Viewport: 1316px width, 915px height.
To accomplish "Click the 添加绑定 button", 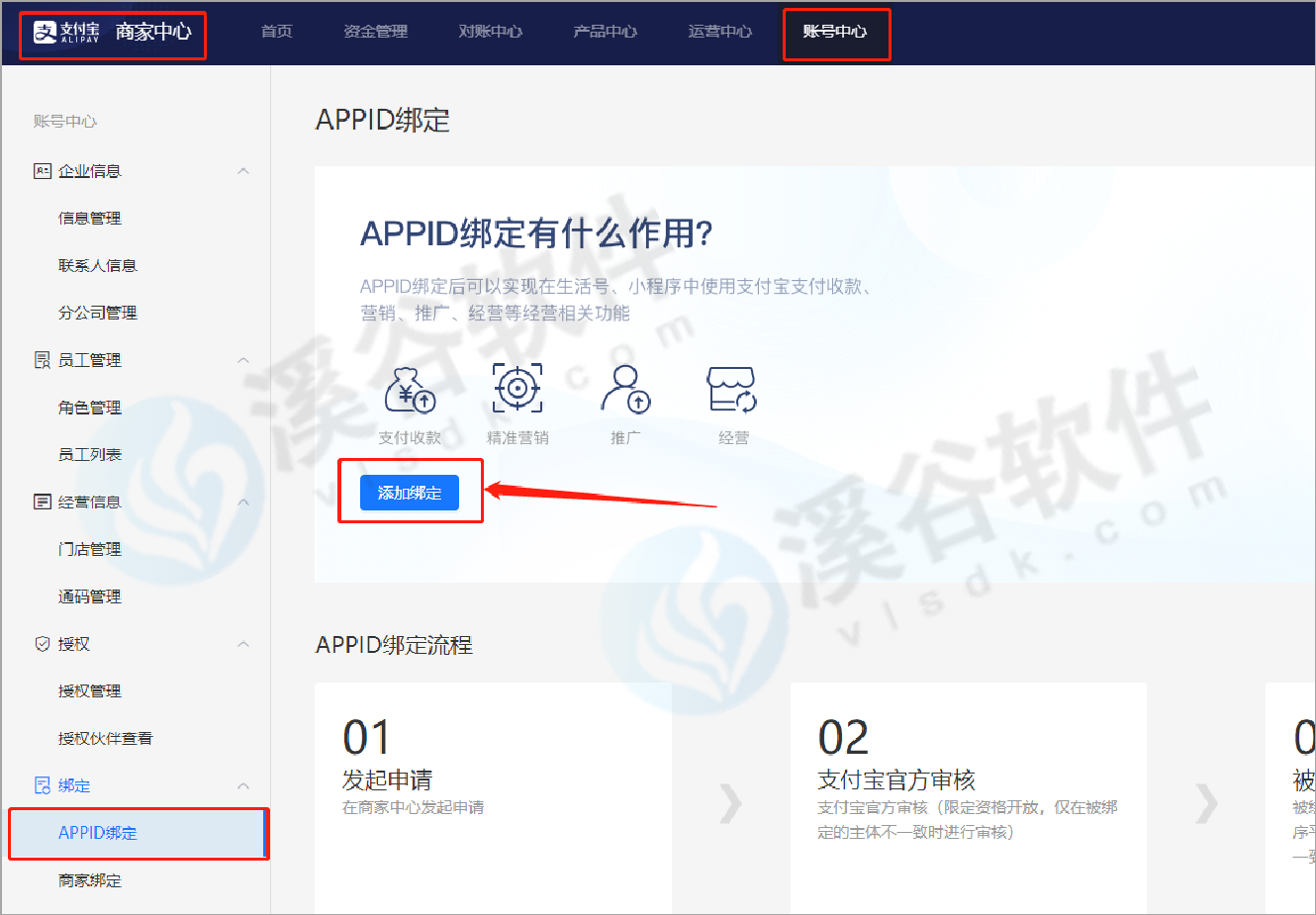I will (x=410, y=493).
